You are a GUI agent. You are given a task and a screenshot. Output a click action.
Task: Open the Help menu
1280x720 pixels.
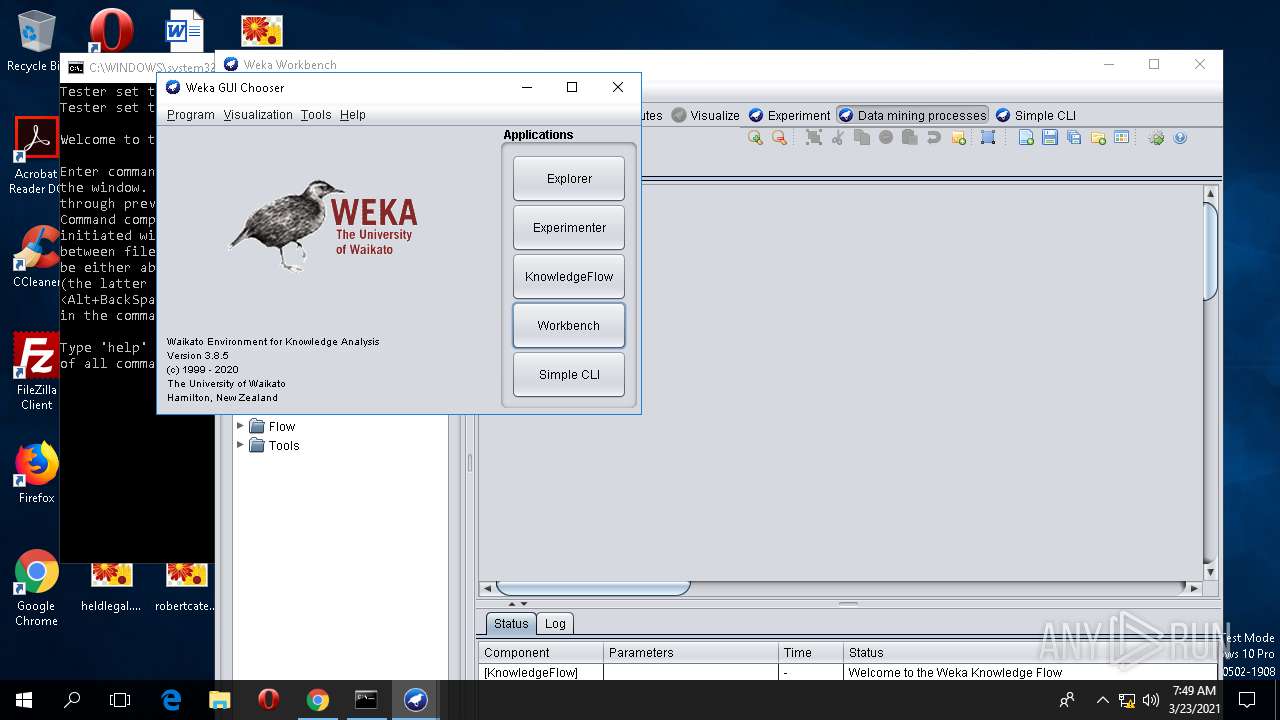coord(353,115)
